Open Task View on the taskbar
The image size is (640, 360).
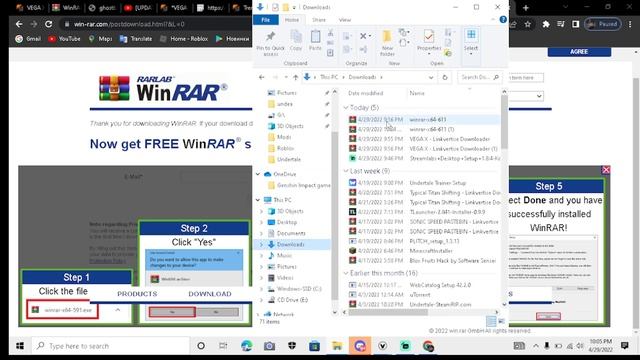223,346
